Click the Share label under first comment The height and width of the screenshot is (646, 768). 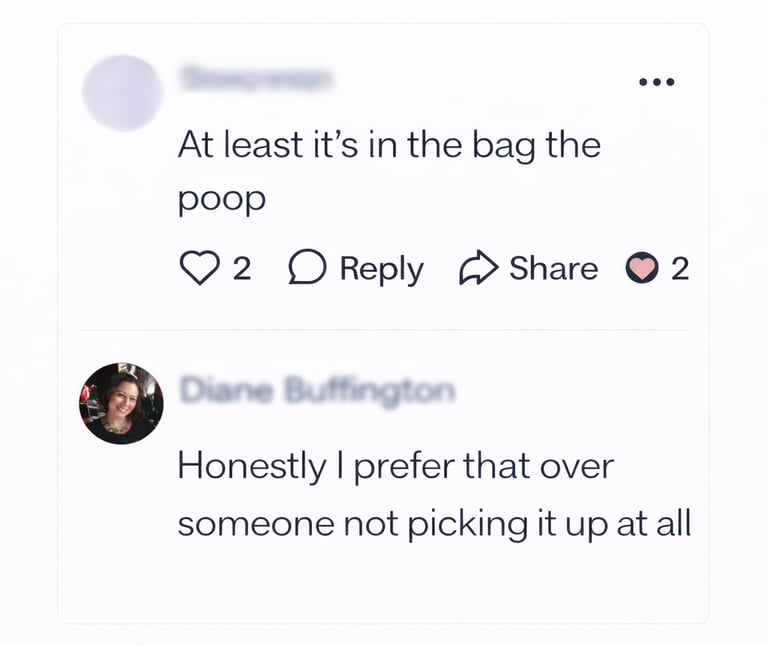pyautogui.click(x=553, y=268)
